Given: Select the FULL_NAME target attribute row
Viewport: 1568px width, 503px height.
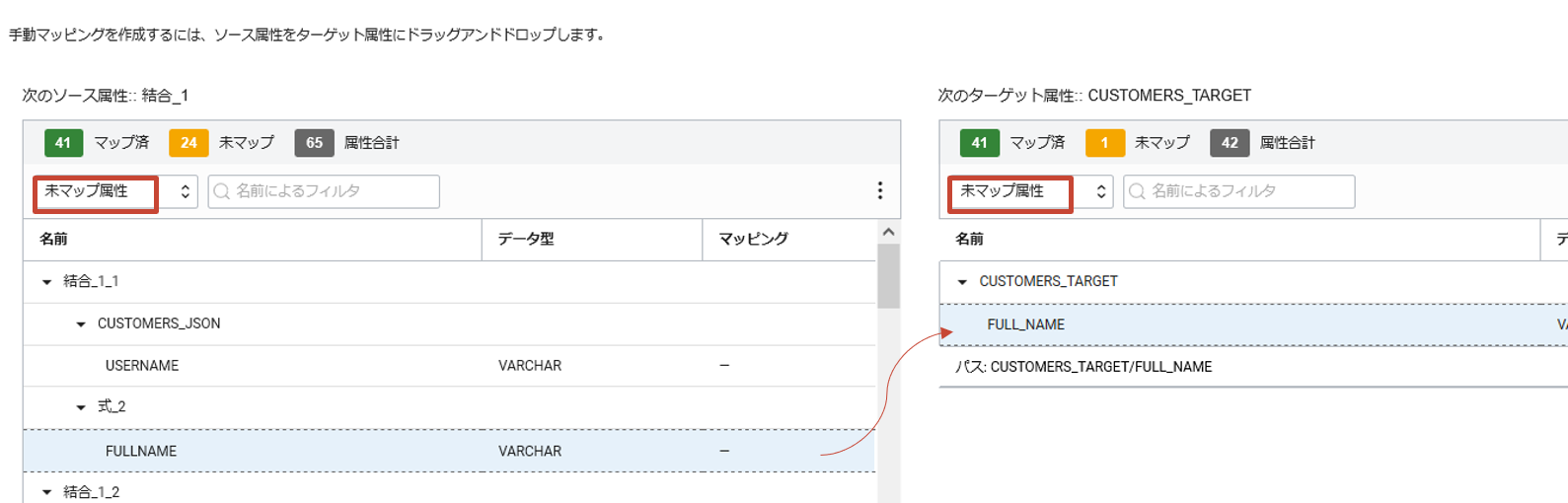Looking at the screenshot, I should pos(1026,324).
